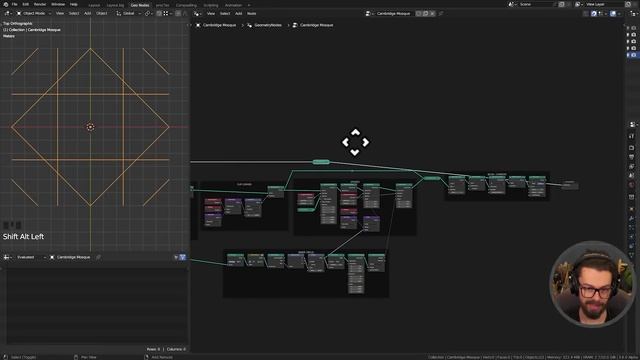Toggle snapping in the 3D viewport
Screen dimensions: 640x360
pos(159,13)
